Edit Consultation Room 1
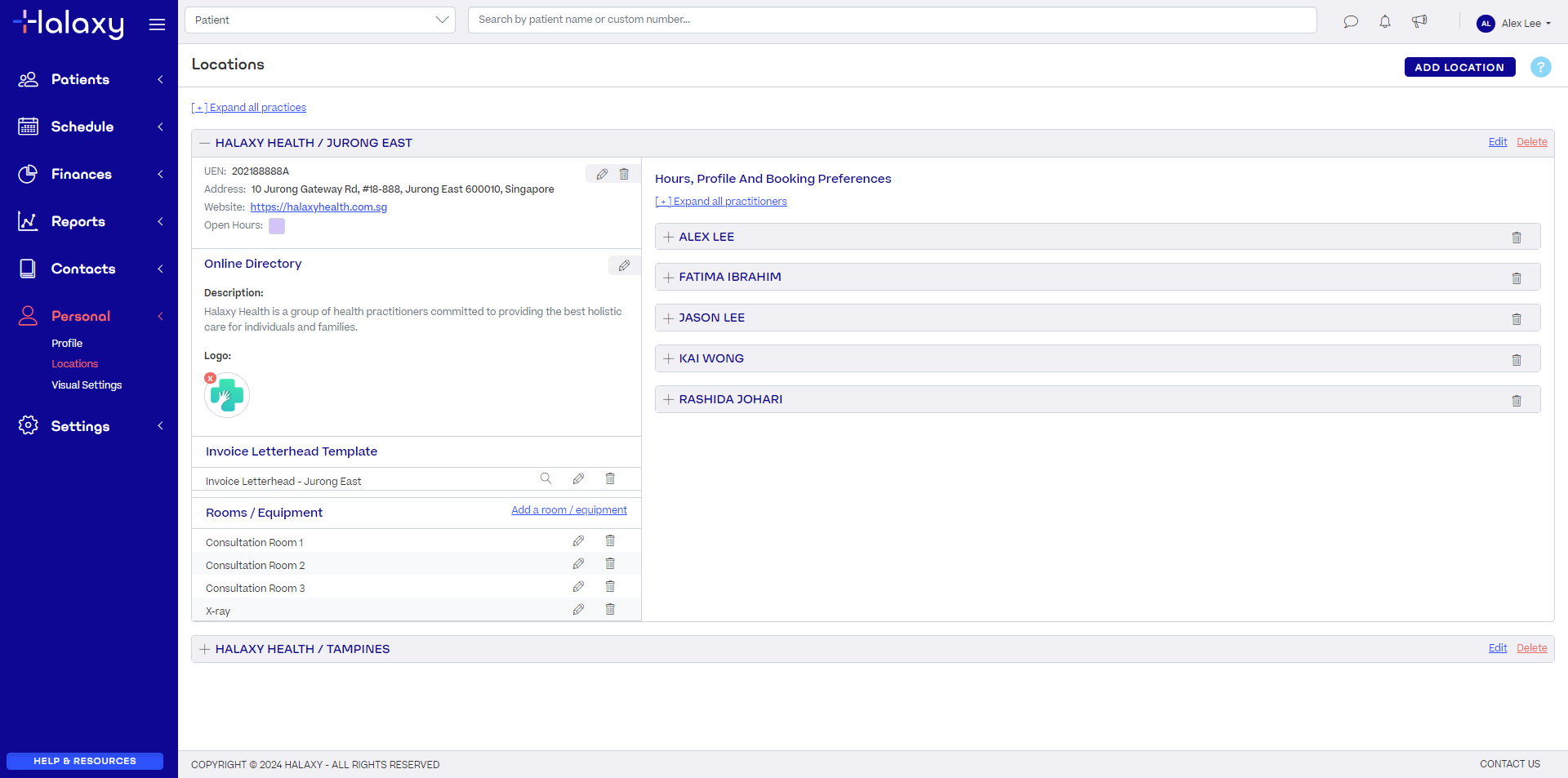This screenshot has width=1568, height=778. (x=578, y=540)
